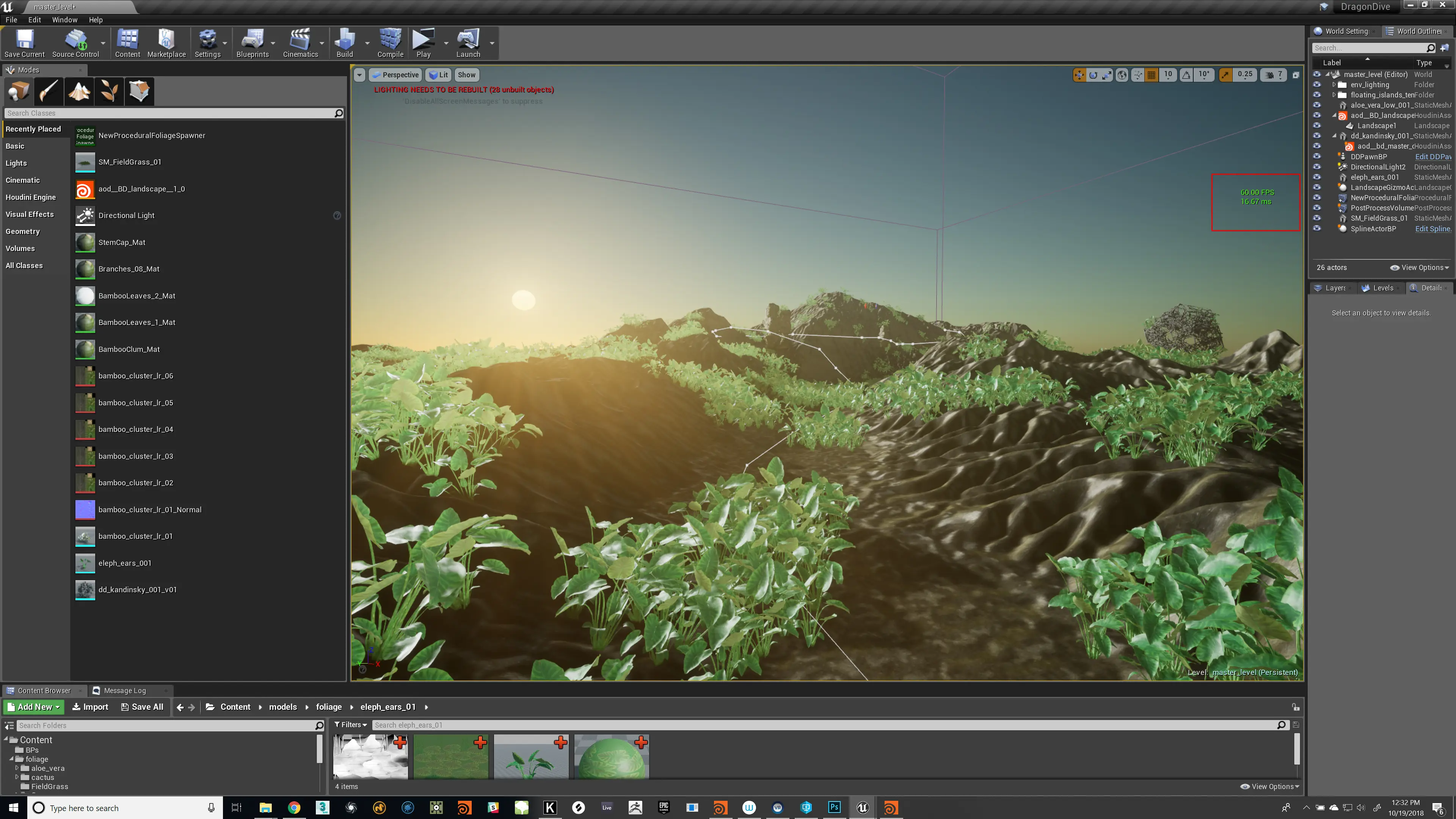Click Search Classes input field
Viewport: 1456px width, 819px height.
click(174, 113)
